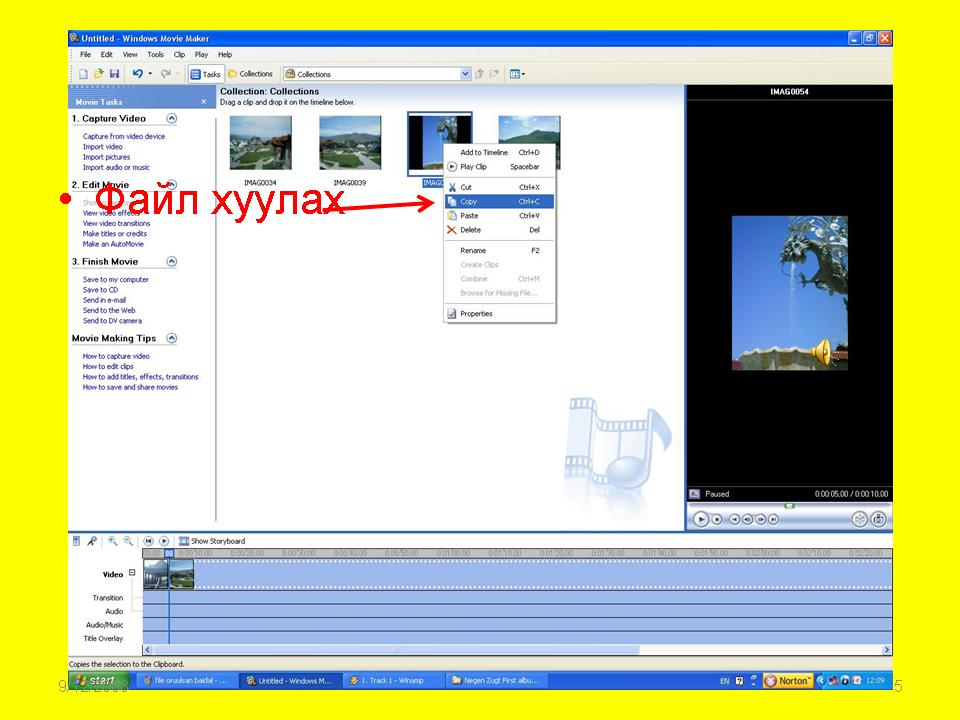Screen dimensions: 960x720
Task: Click the Import pictures link
Action: click(x=106, y=157)
